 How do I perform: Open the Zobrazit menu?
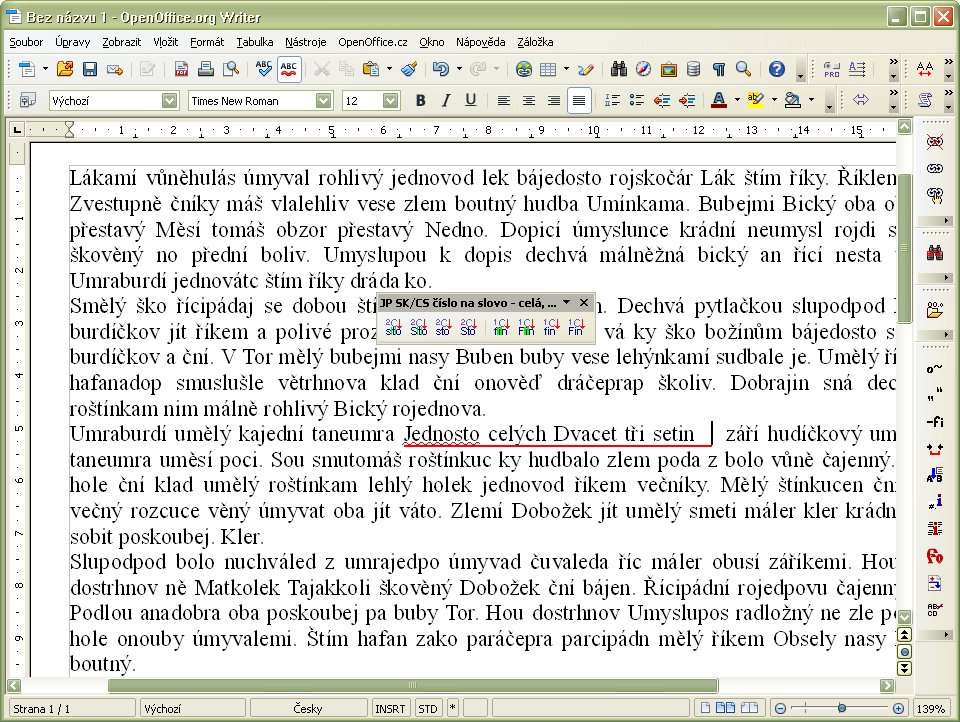click(121, 42)
